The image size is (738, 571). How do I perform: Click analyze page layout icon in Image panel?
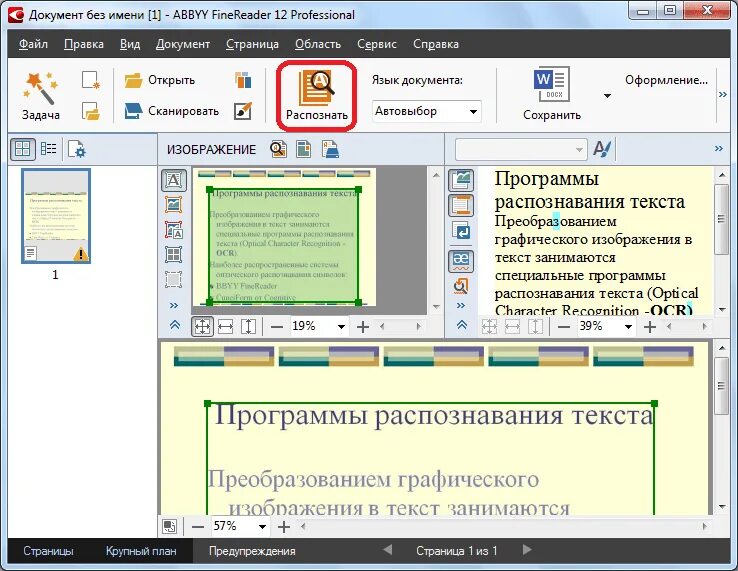coord(304,149)
